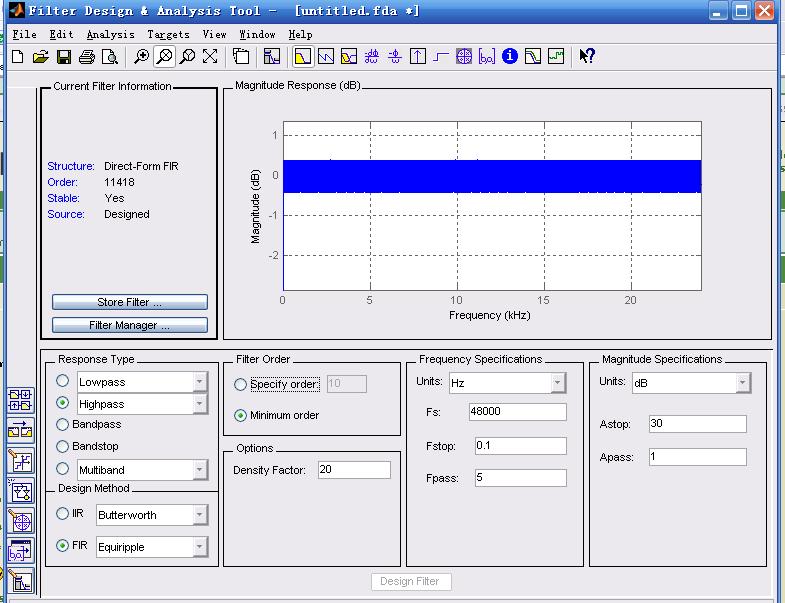Screen dimensions: 785x603
Task: Choose FIR design method radio button
Action: [63, 545]
